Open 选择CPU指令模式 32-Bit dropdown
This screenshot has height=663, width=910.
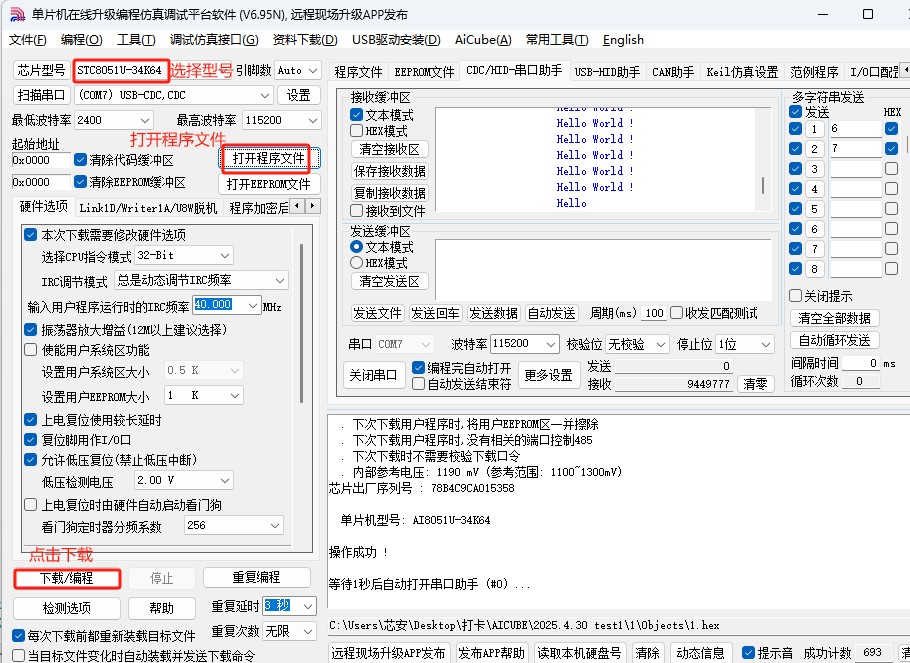pos(183,255)
